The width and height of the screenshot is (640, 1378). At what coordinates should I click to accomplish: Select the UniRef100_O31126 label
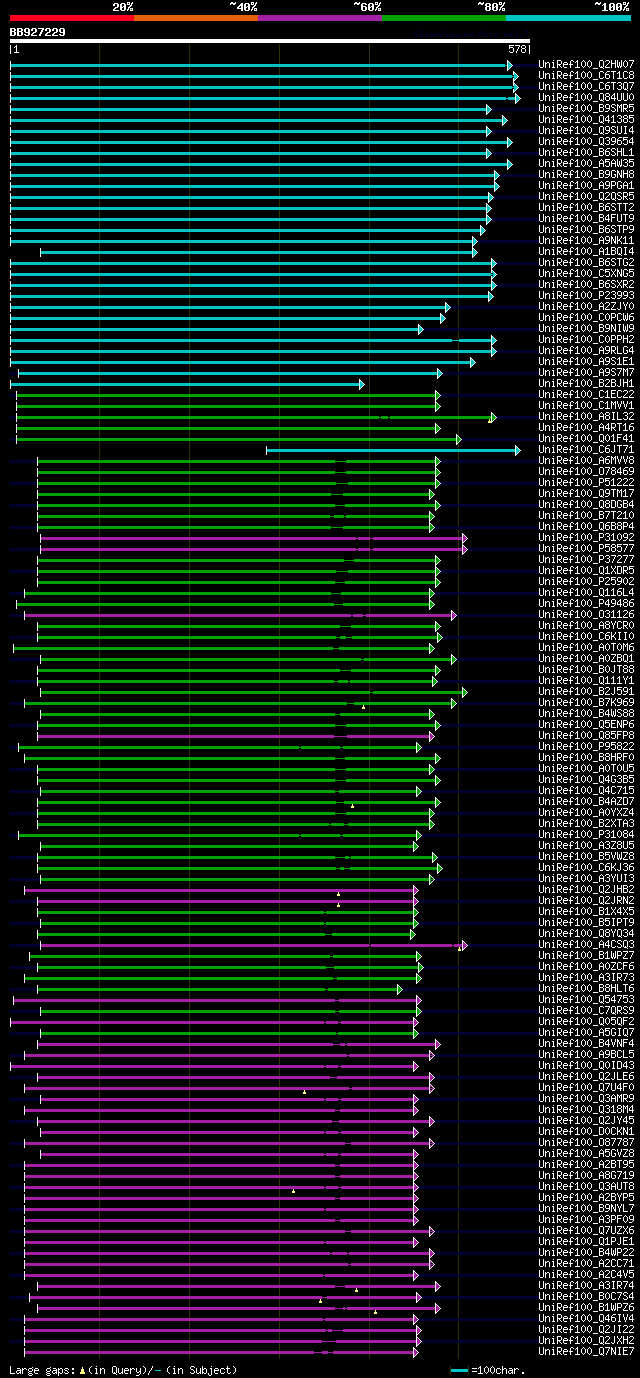pyautogui.click(x=586, y=614)
